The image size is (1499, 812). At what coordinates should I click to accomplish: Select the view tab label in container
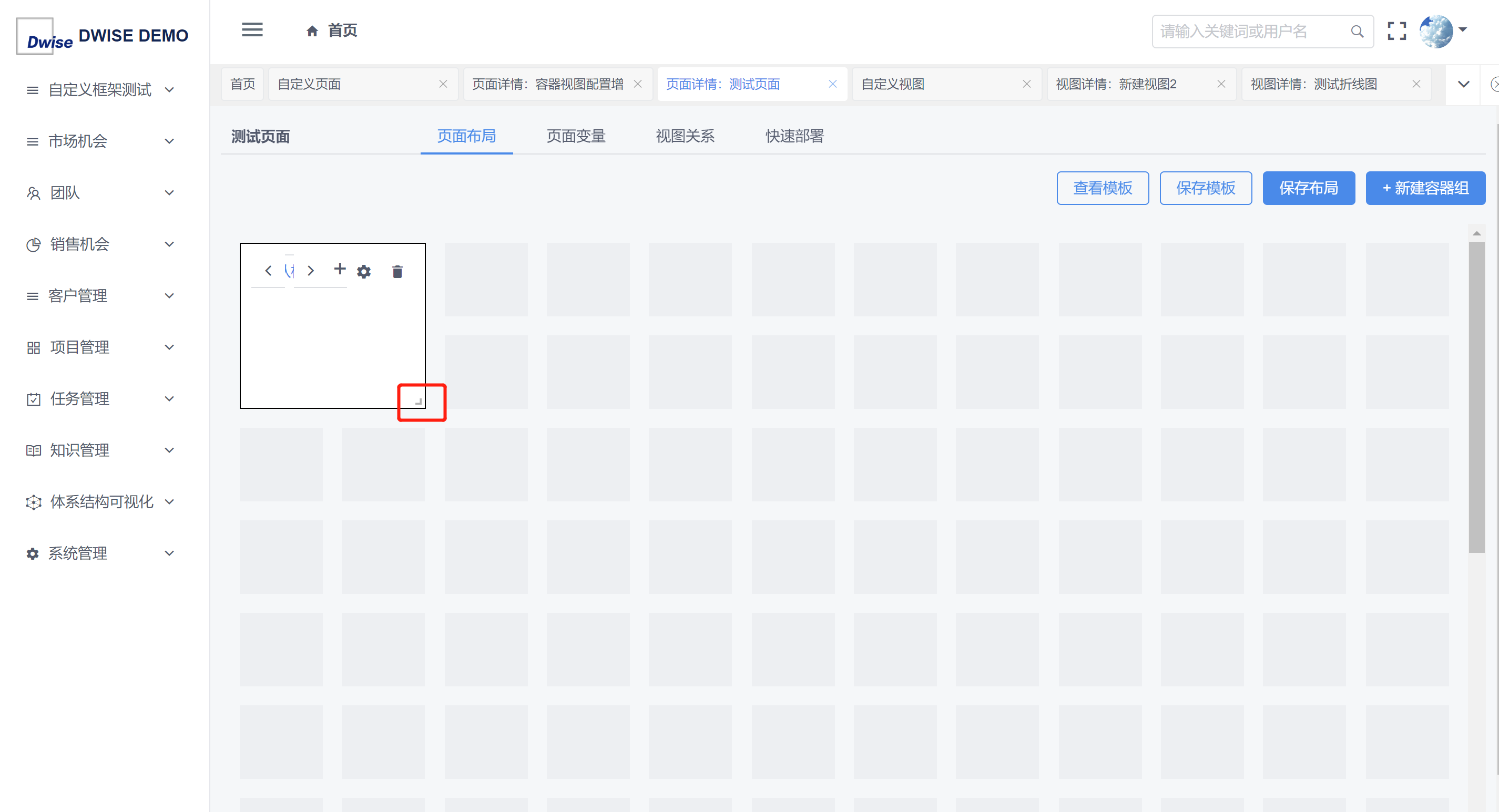(x=289, y=271)
